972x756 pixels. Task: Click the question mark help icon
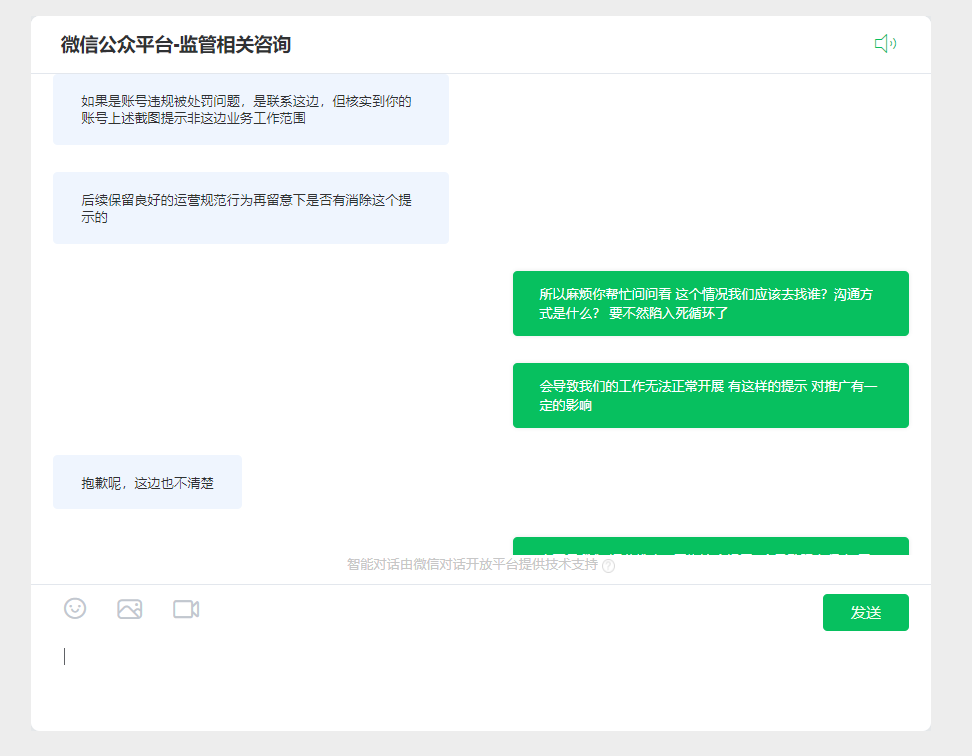609,566
